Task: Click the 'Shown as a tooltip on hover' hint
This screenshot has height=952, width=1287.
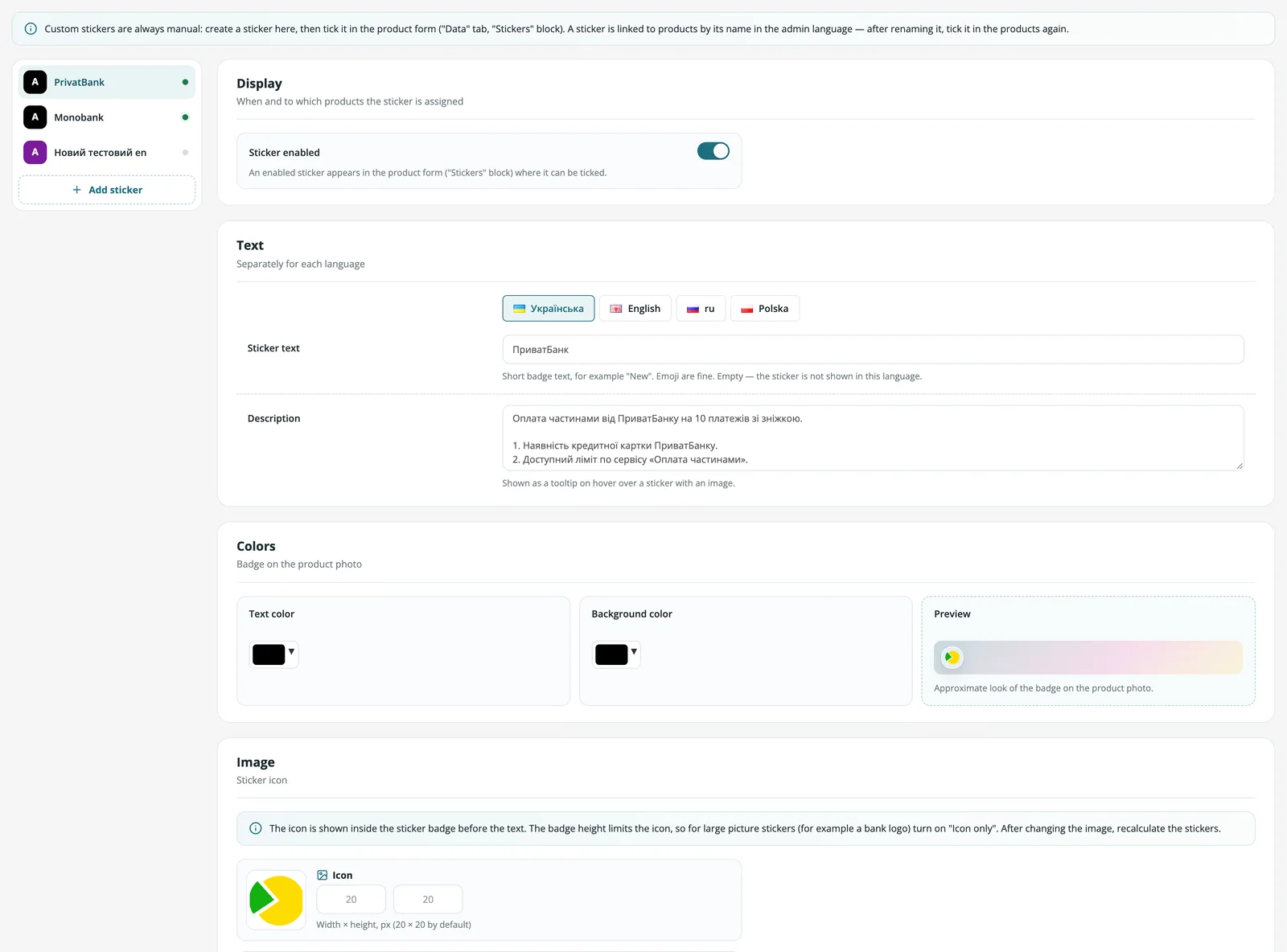Action: click(619, 483)
